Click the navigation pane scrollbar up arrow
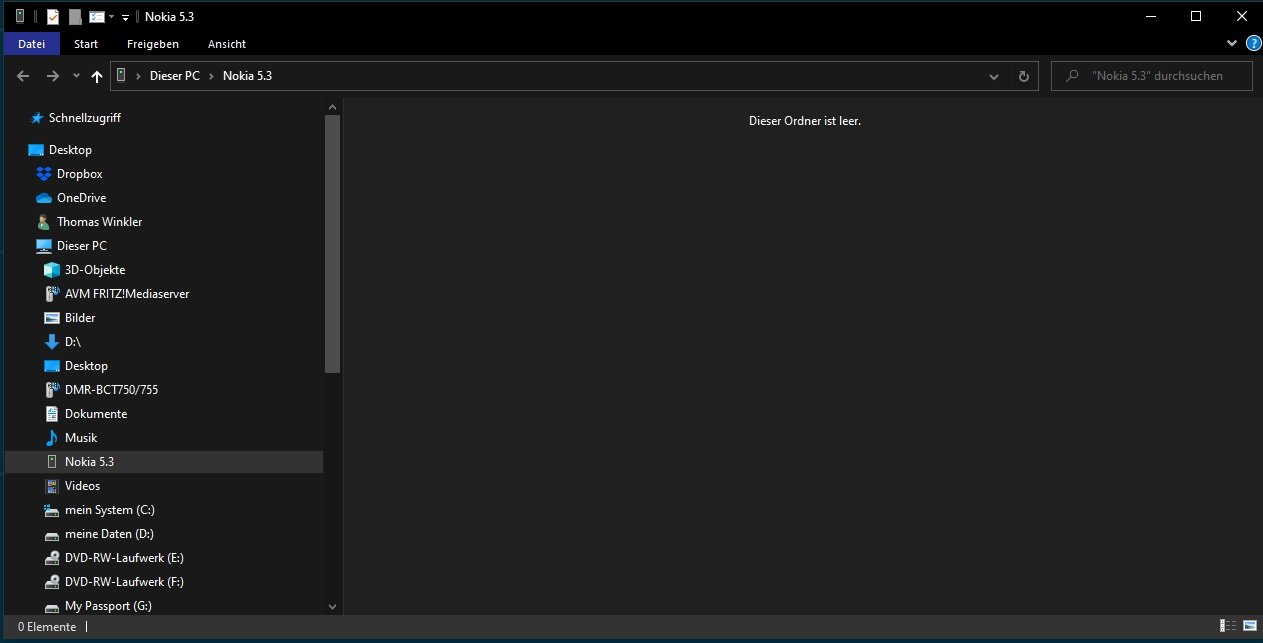The image size is (1263, 643). [333, 107]
